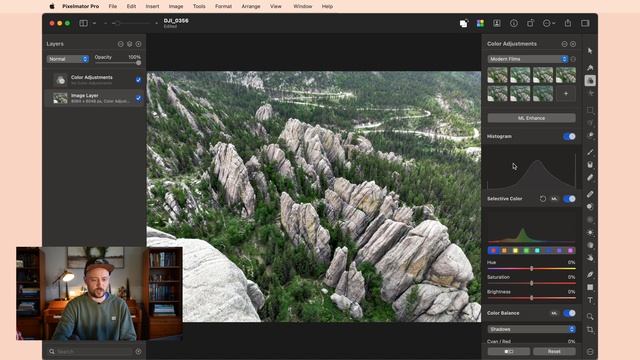Click the rotate square icon in the title bar
The width and height of the screenshot is (640, 360).
tap(530, 23)
